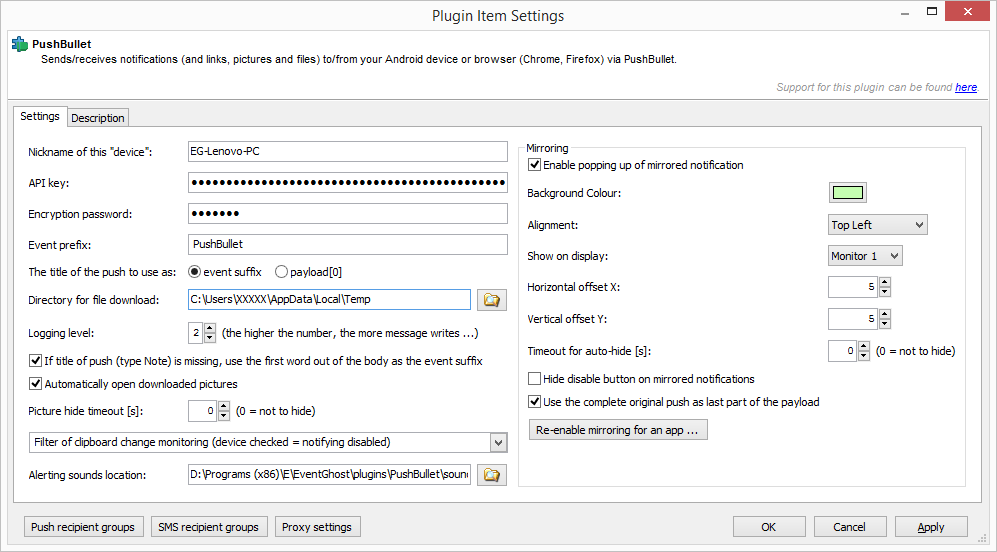This screenshot has width=997, height=552.
Task: Open the Alignment Top Left dropdown
Action: click(877, 225)
